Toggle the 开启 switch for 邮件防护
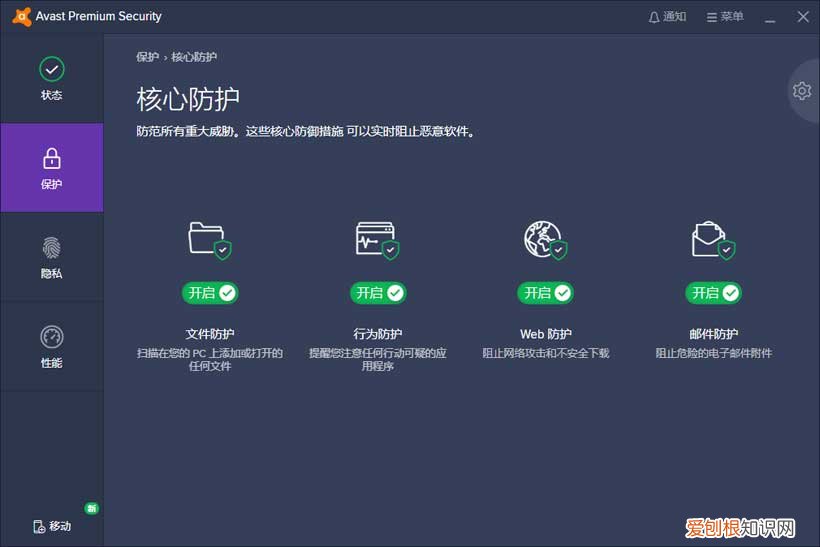Viewport: 820px width, 547px height. coord(713,293)
